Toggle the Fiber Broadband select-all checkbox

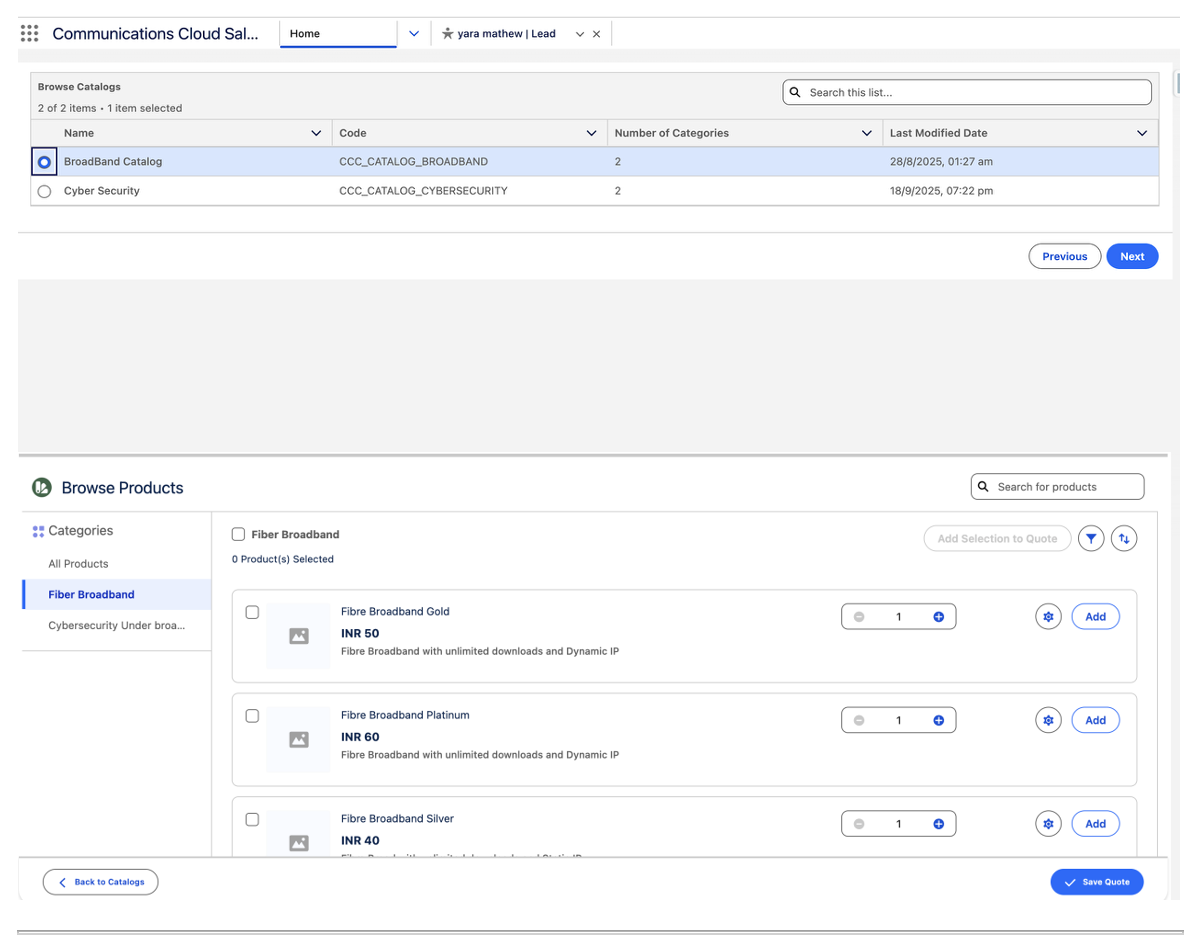[x=238, y=534]
